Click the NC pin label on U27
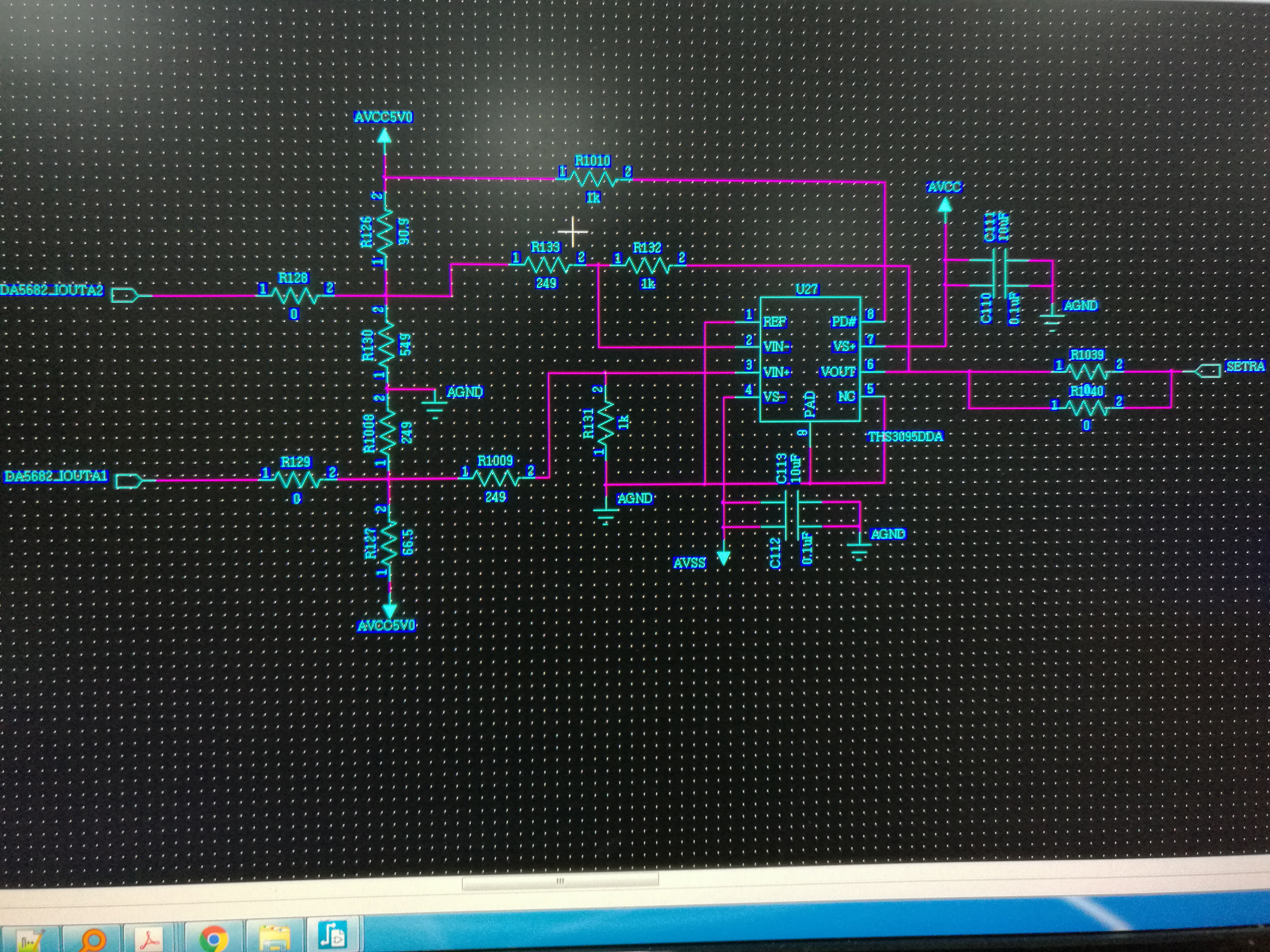The image size is (1270, 952). pyautogui.click(x=847, y=396)
